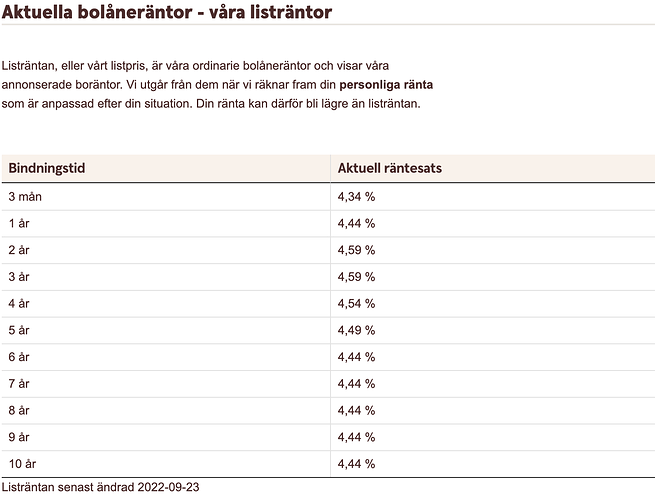Click the "Bindningstid" column header

tap(47, 168)
